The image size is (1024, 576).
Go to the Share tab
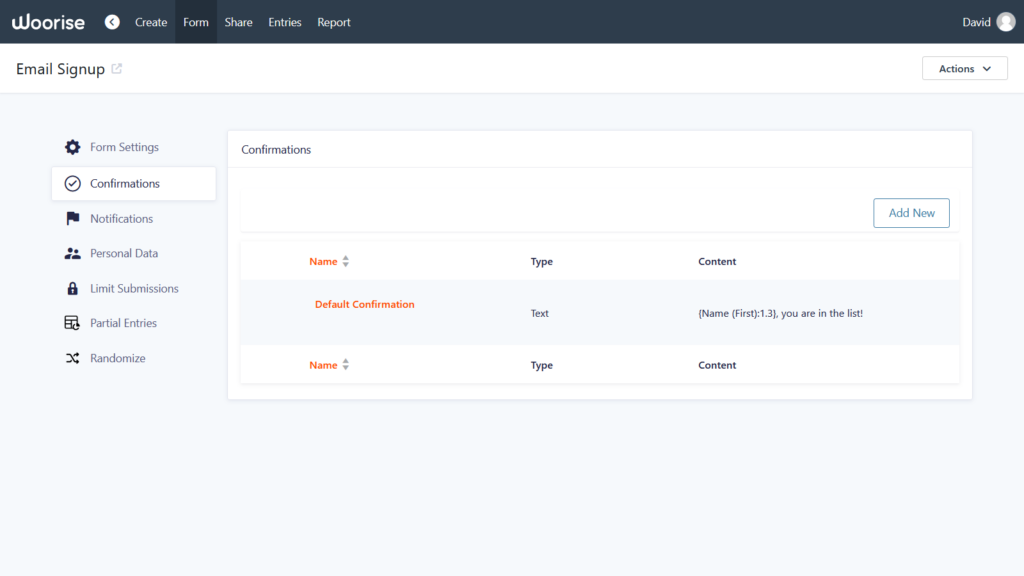[238, 22]
